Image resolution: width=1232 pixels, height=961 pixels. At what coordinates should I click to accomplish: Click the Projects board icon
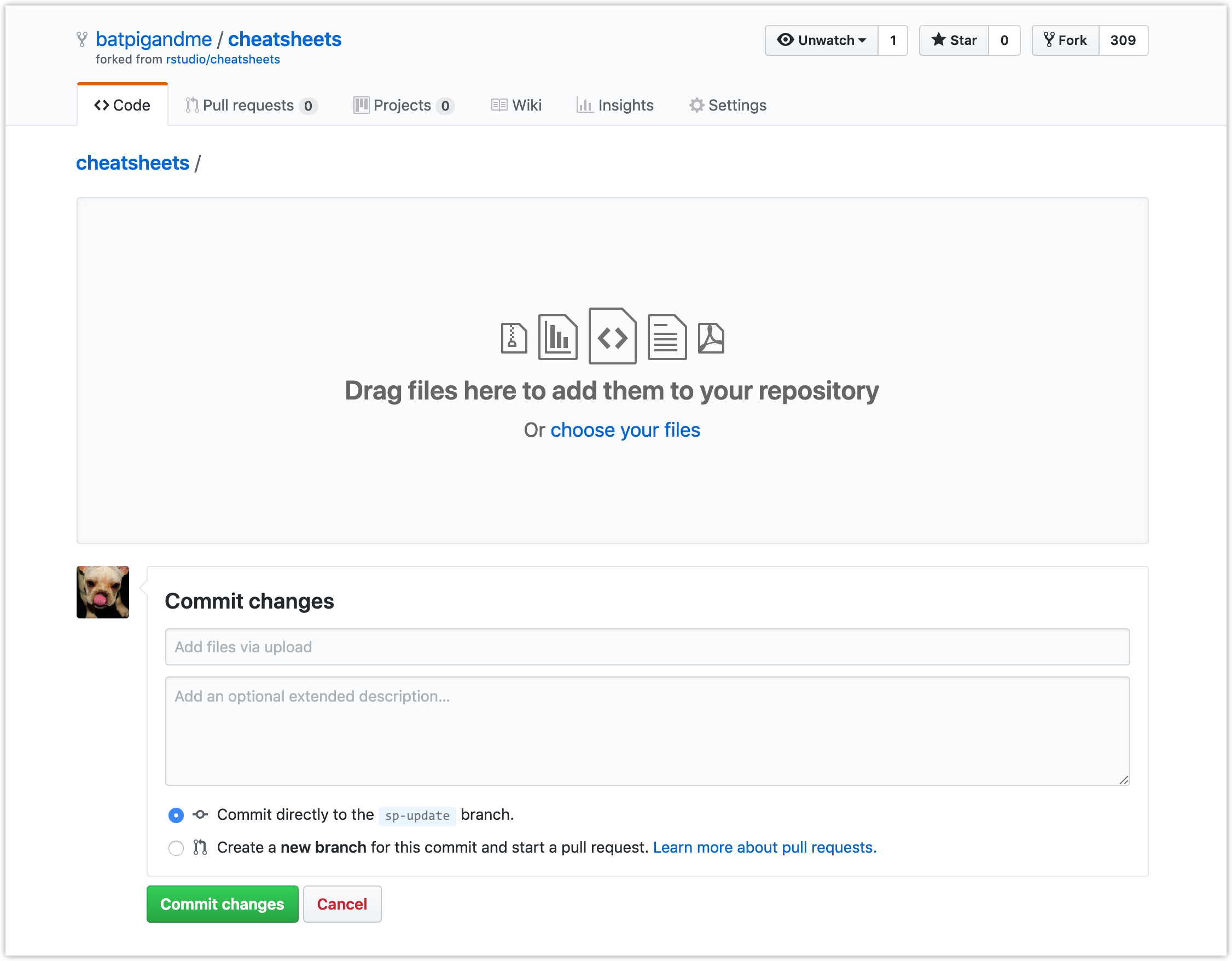[x=362, y=105]
